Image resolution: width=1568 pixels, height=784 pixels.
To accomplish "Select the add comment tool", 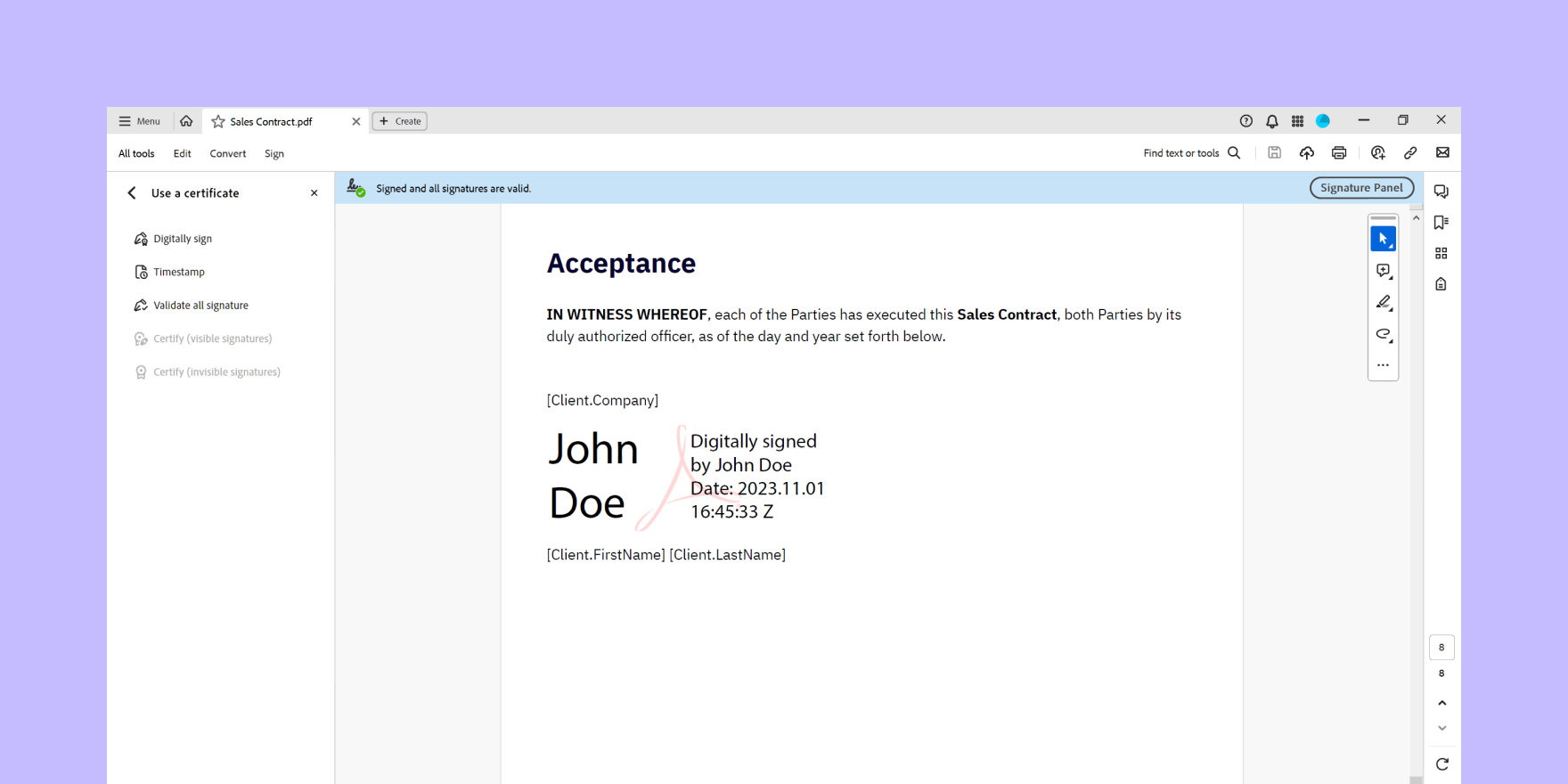I will point(1384,271).
